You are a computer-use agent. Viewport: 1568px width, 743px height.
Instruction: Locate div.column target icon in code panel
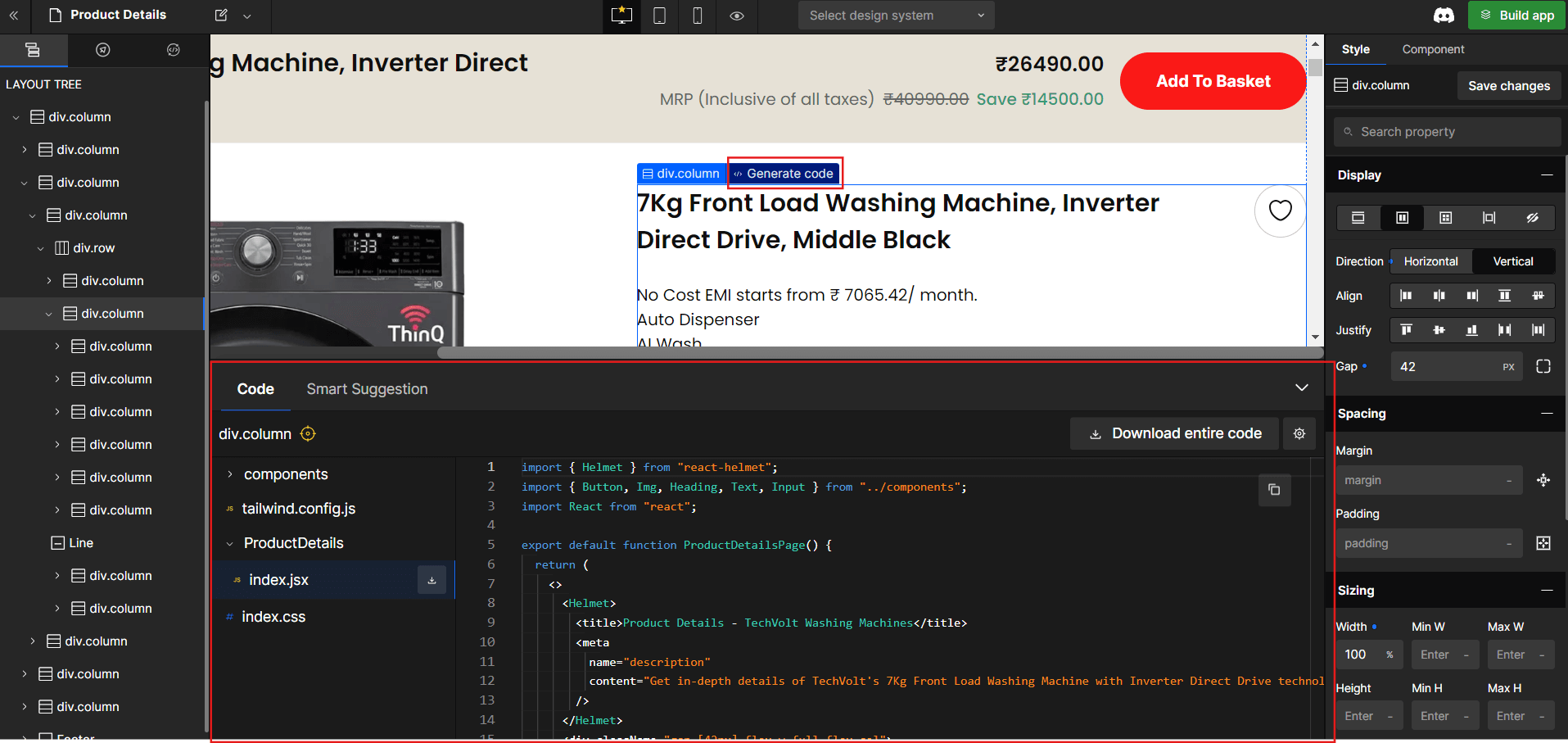coord(308,434)
